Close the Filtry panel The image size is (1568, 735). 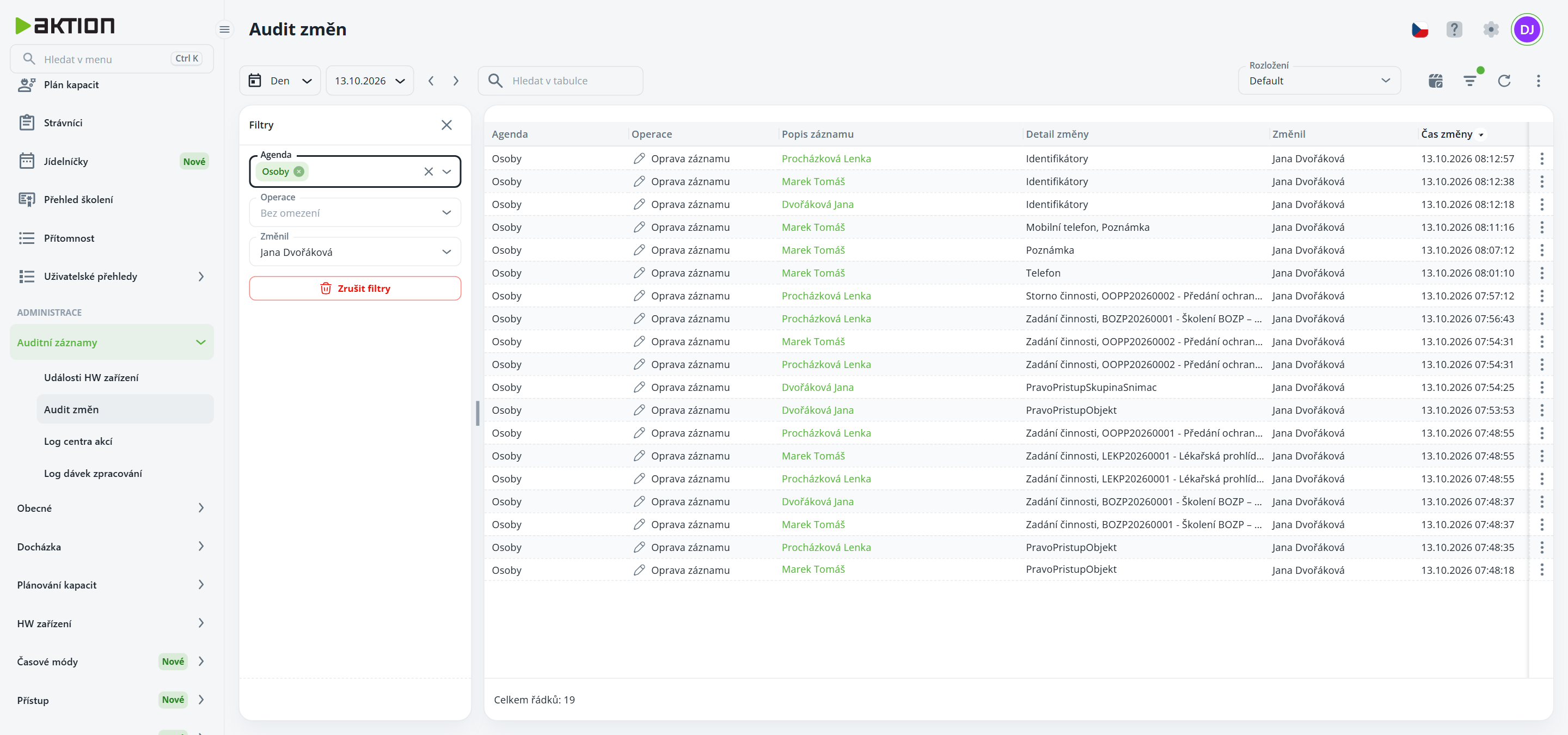[446, 125]
